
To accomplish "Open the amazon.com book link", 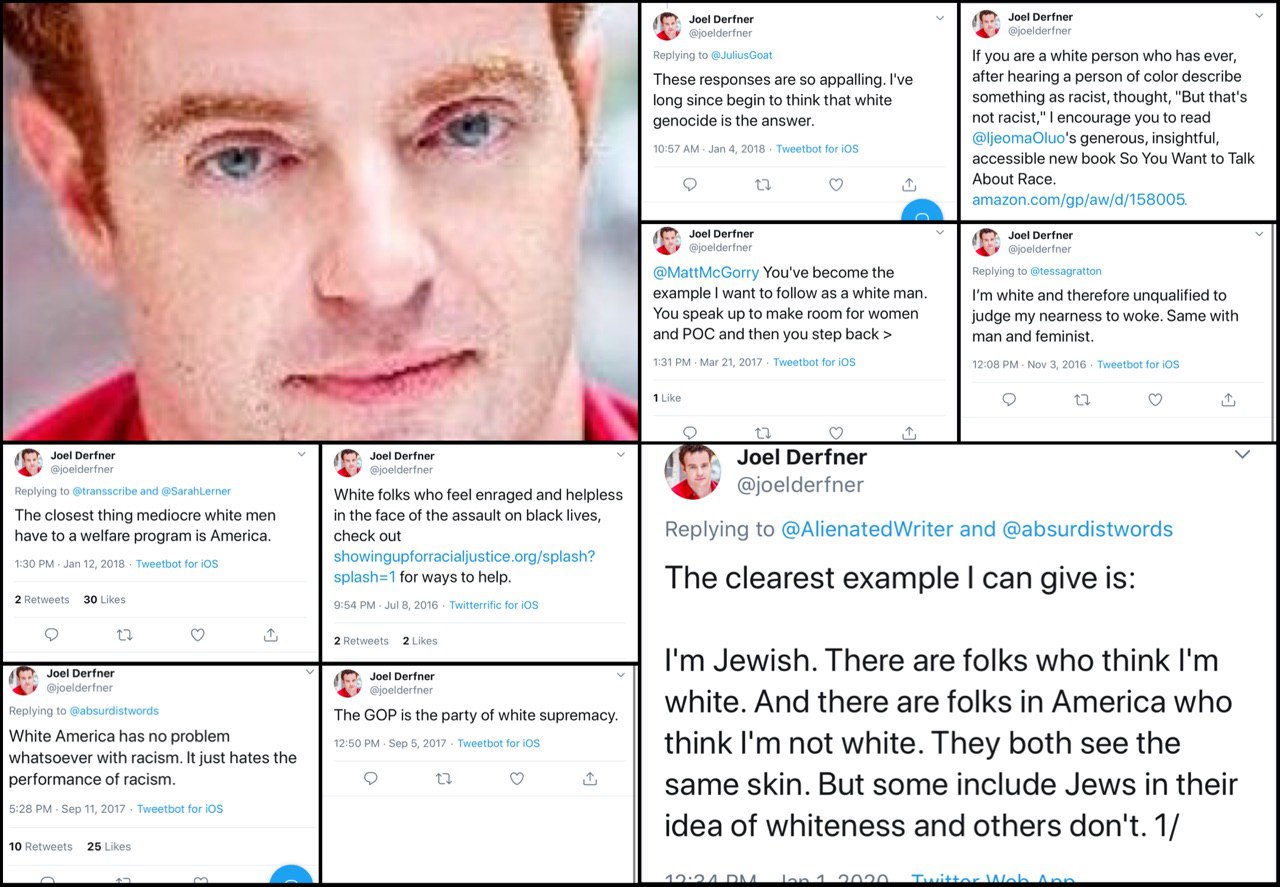I will point(1080,200).
